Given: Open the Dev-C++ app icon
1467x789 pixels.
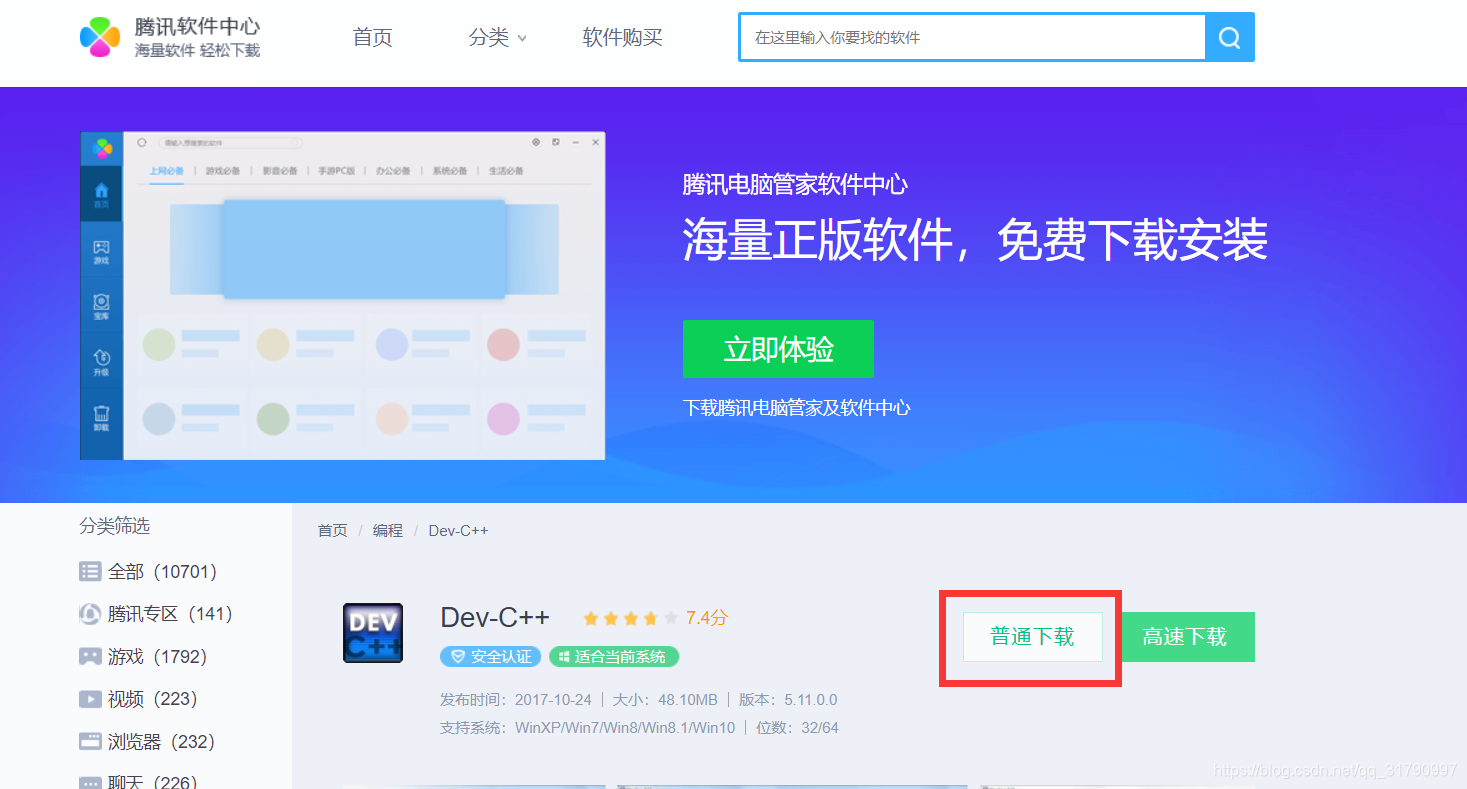Looking at the screenshot, I should pos(373,632).
